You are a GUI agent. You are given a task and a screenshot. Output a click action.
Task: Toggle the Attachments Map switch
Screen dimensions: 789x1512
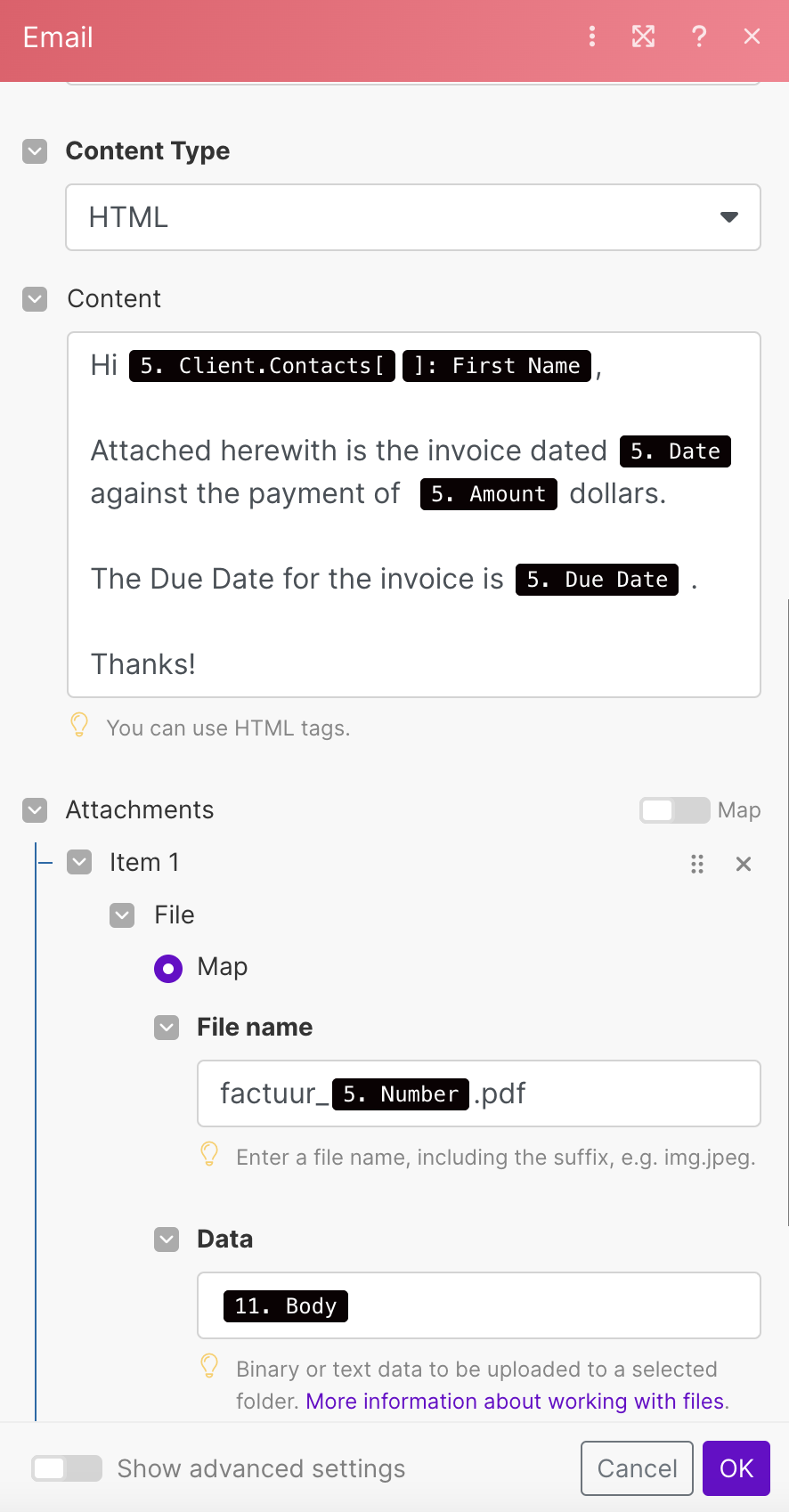click(x=674, y=810)
